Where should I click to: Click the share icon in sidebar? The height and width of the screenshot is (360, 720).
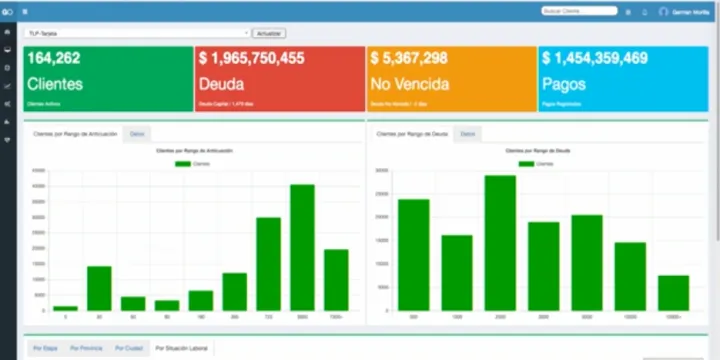(x=7, y=104)
